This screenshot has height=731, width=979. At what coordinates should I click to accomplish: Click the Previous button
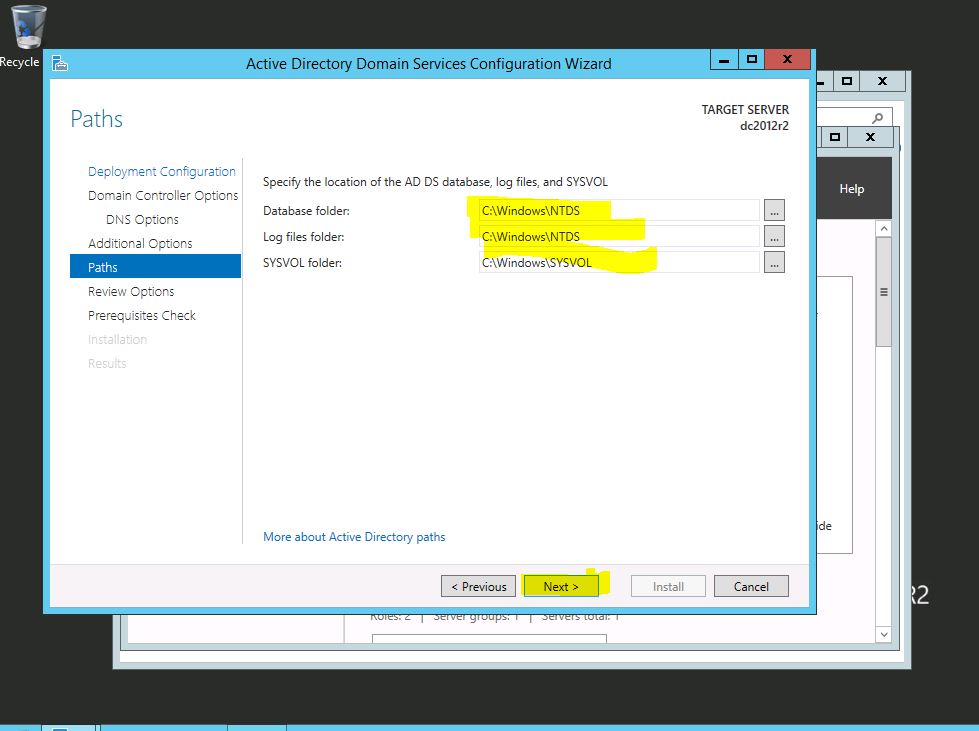click(x=478, y=586)
